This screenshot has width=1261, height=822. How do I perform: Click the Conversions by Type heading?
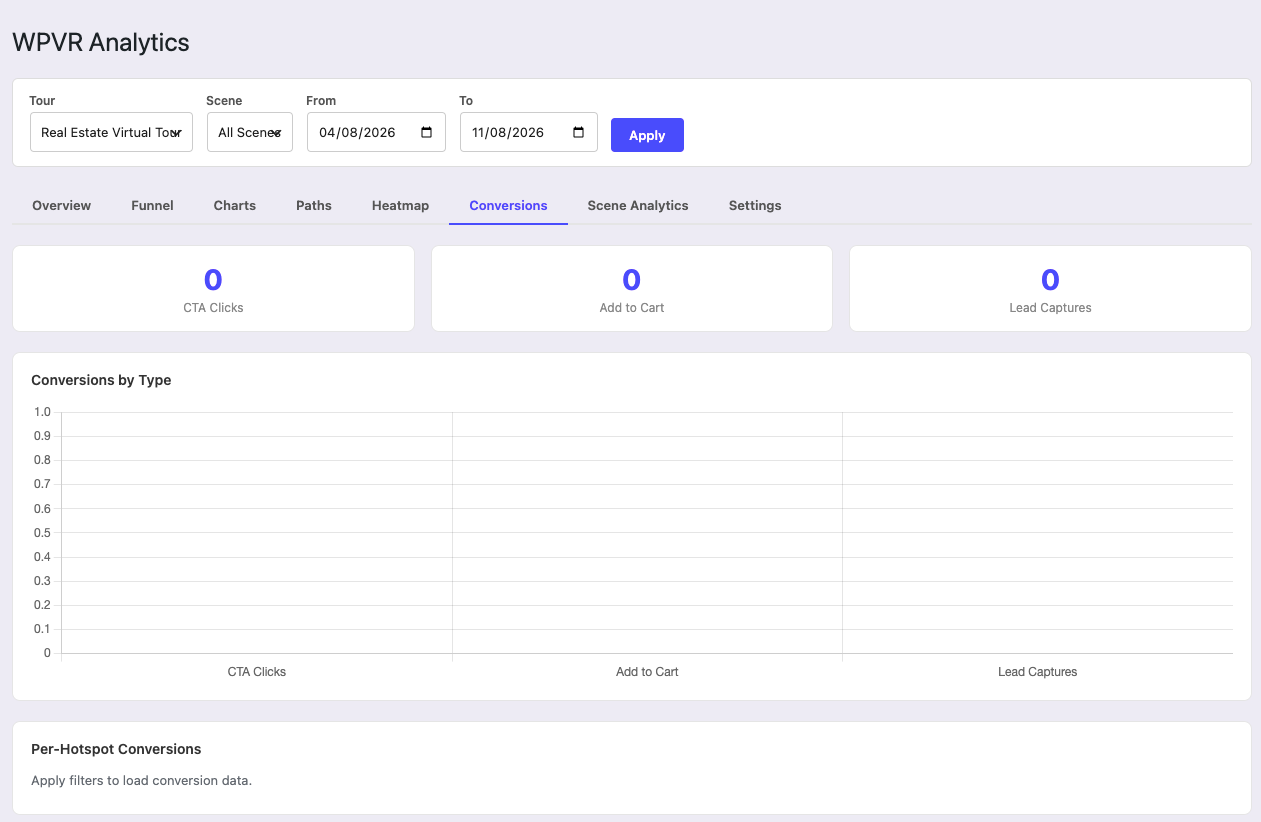(x=101, y=380)
